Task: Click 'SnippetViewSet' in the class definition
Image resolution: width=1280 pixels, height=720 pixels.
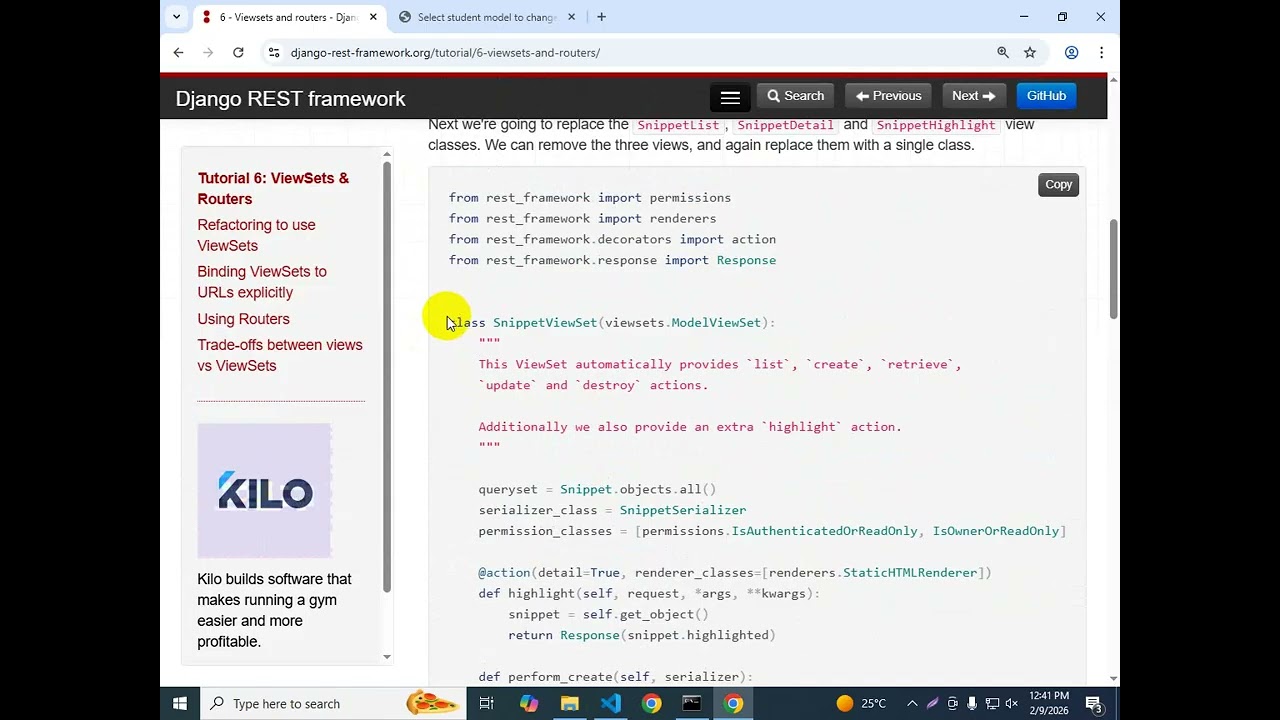Action: (545, 323)
